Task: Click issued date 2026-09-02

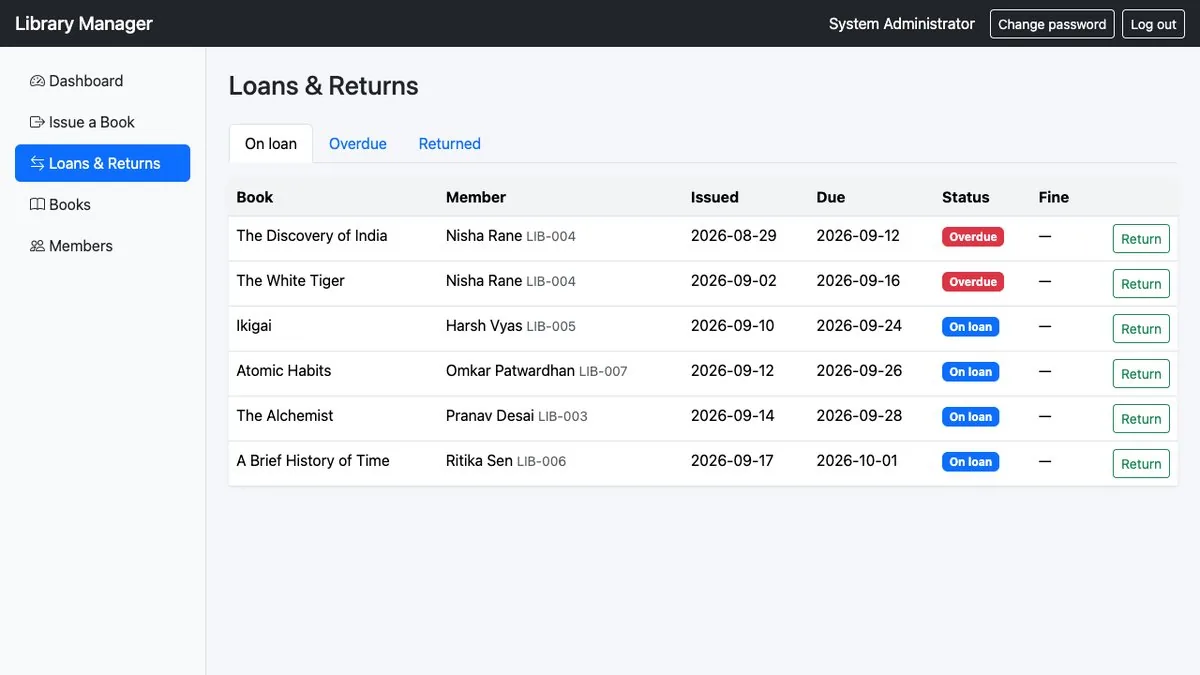Action: click(x=734, y=281)
